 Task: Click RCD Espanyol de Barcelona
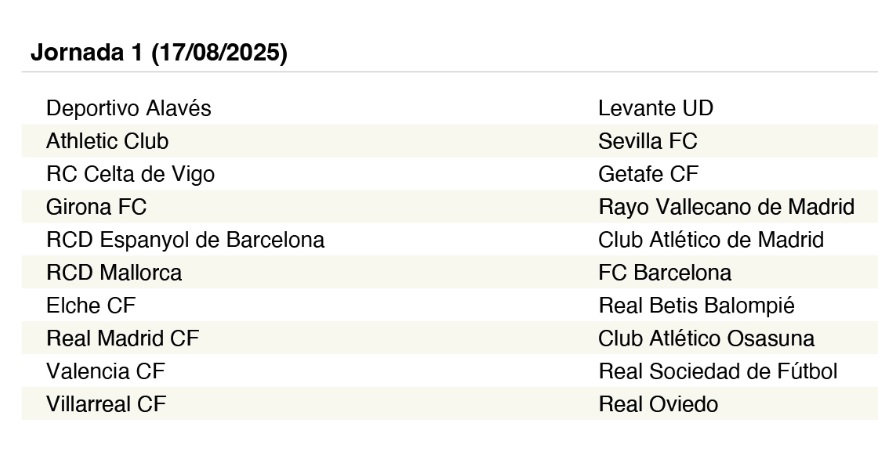point(185,240)
